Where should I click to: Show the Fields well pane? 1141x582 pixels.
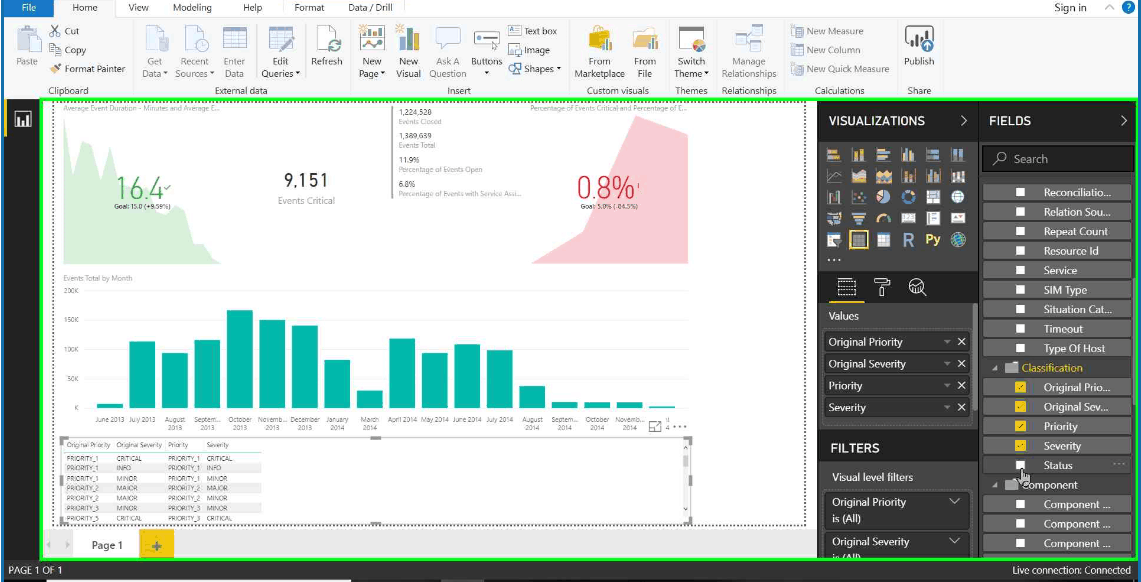click(846, 287)
